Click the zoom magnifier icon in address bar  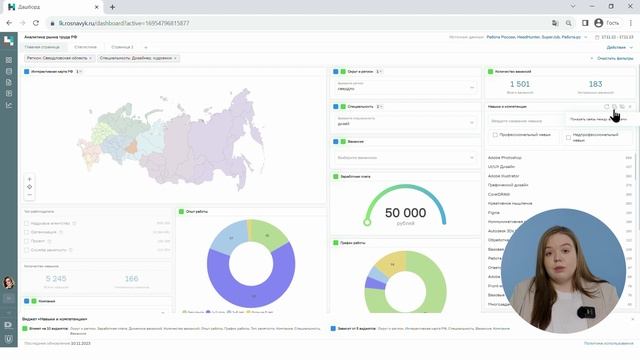click(x=569, y=23)
